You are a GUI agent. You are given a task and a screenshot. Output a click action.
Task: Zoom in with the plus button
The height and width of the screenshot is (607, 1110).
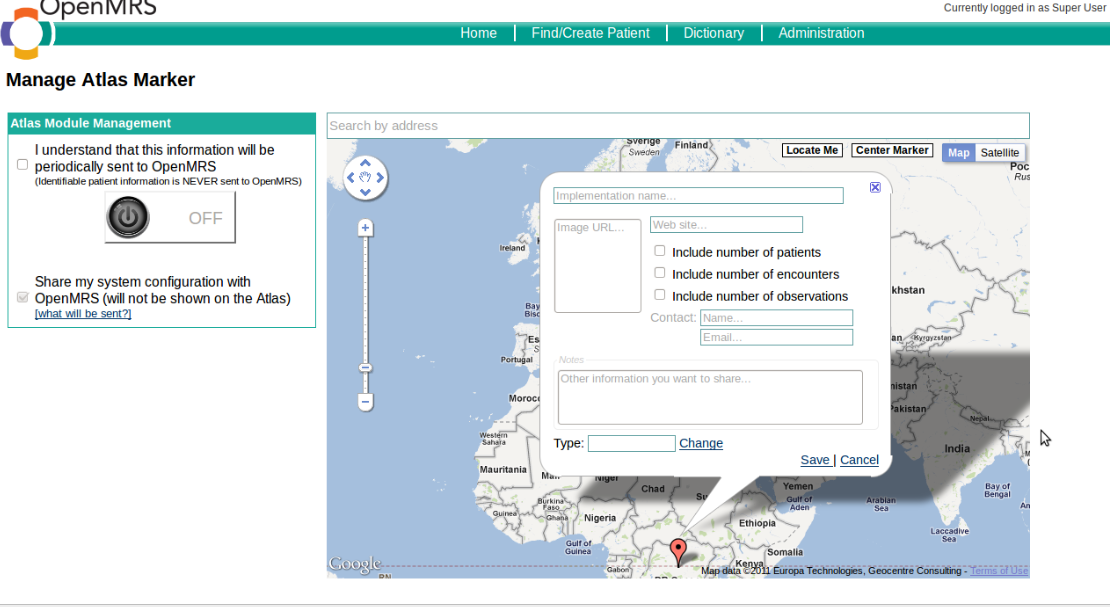pos(365,227)
